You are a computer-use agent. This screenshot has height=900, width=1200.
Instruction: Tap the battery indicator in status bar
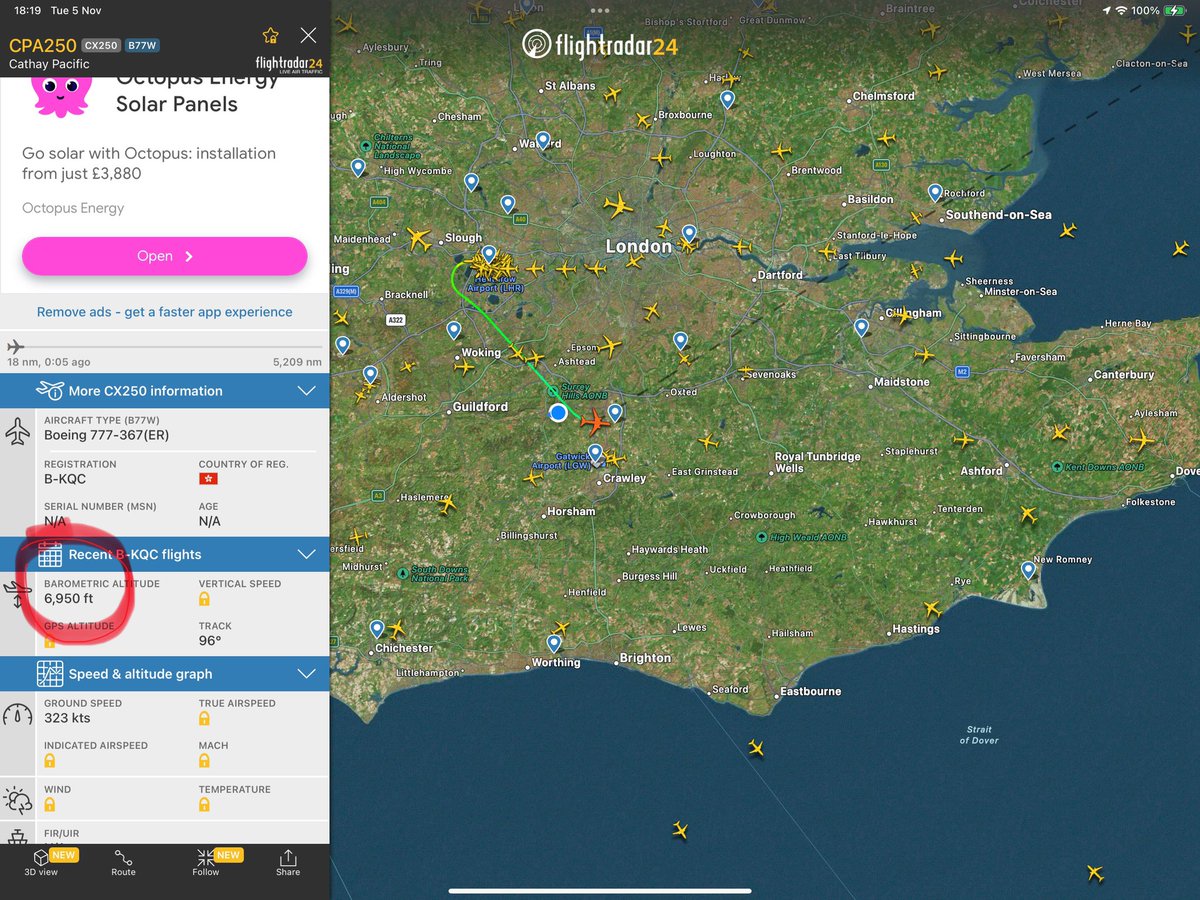[x=1176, y=10]
